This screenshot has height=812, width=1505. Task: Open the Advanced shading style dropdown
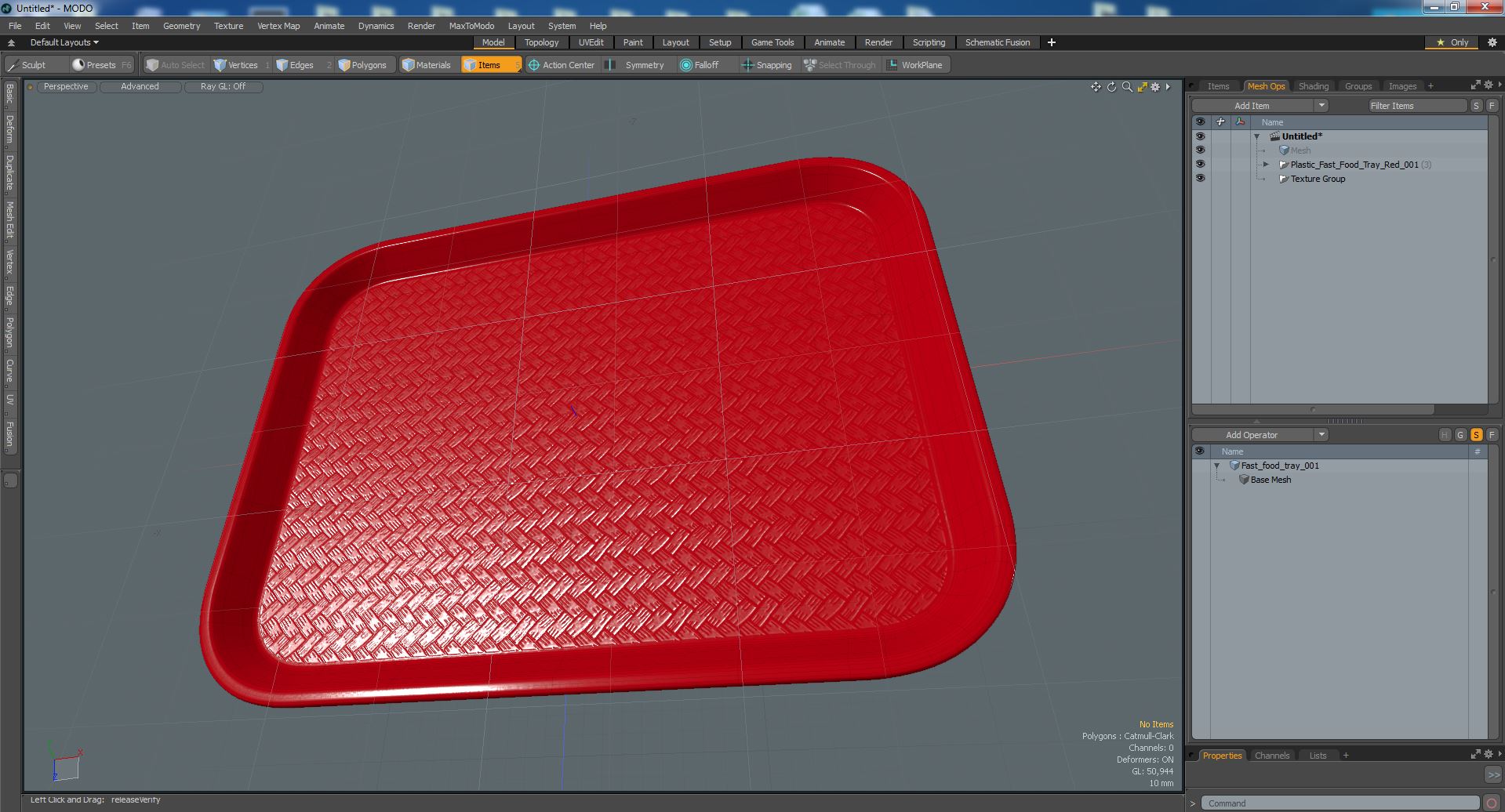click(x=140, y=87)
